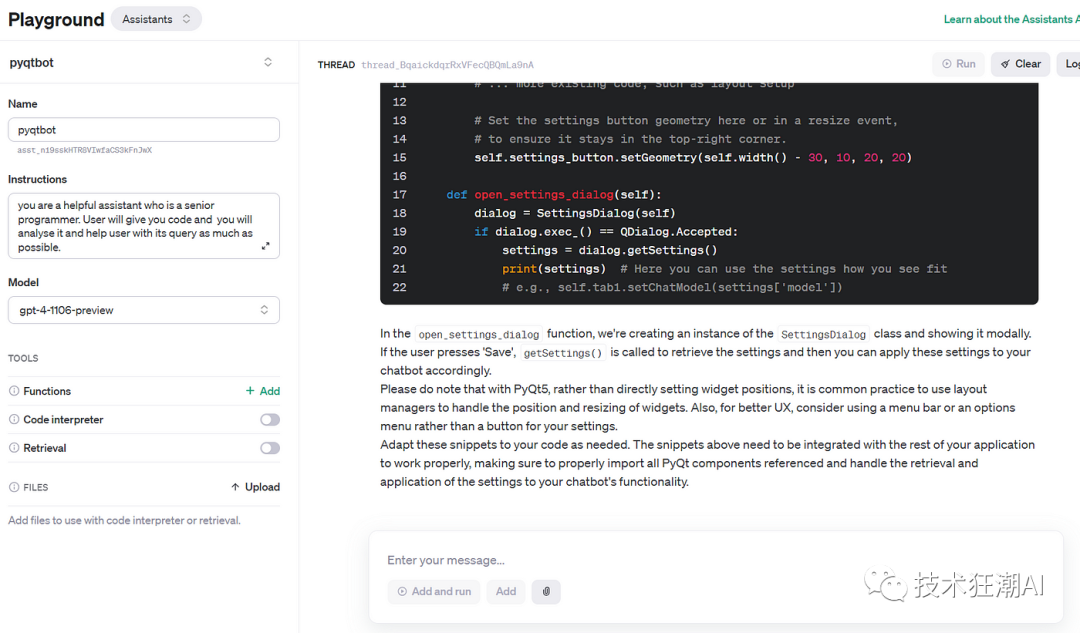Click the info icon next to Code interpreter
The width and height of the screenshot is (1080, 633).
click(14, 419)
